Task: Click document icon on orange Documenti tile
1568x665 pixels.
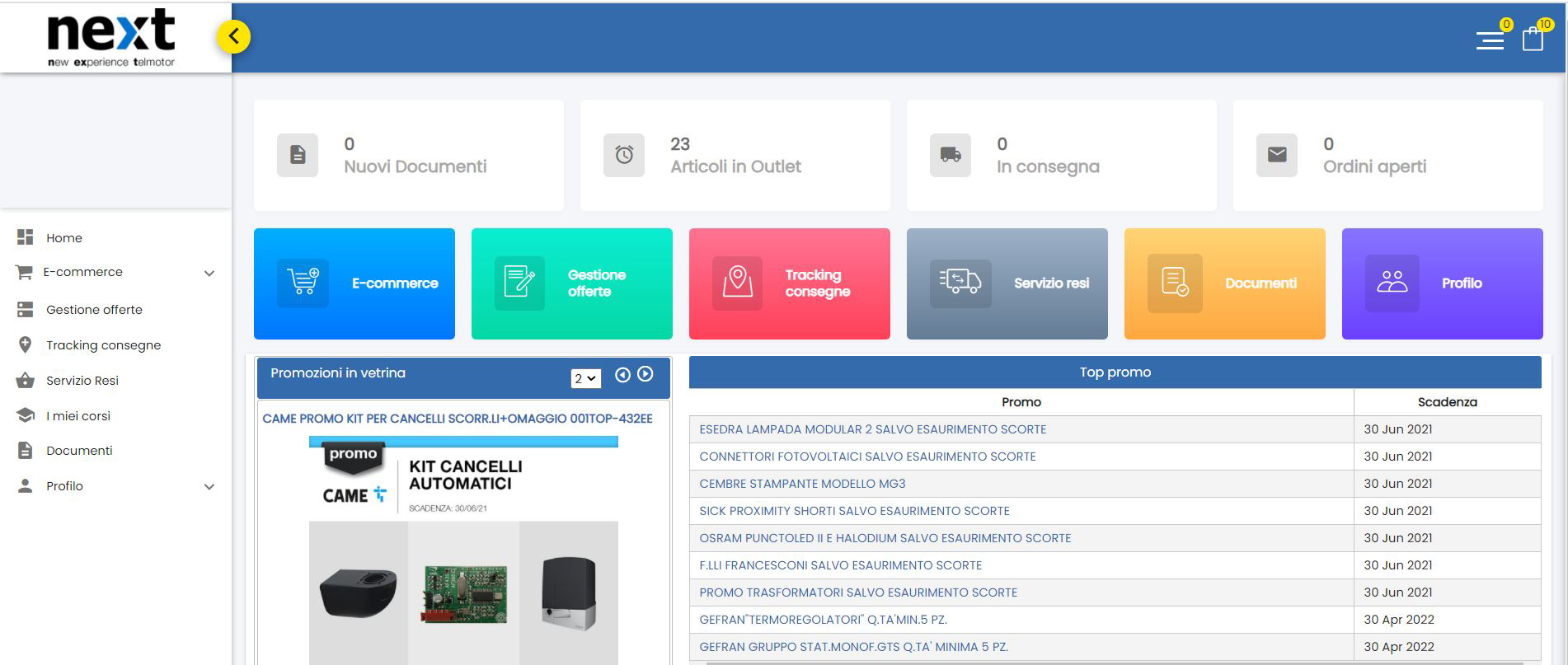Action: (1175, 283)
